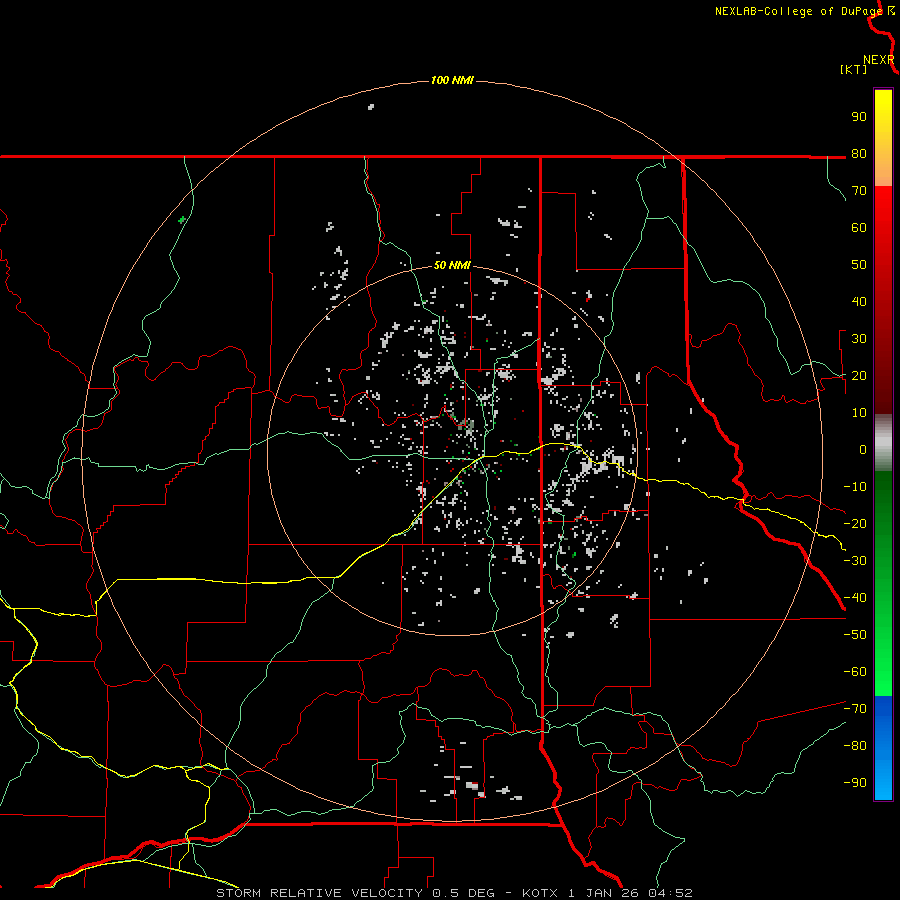Click the -80 value on velocity scale

[x=855, y=746]
